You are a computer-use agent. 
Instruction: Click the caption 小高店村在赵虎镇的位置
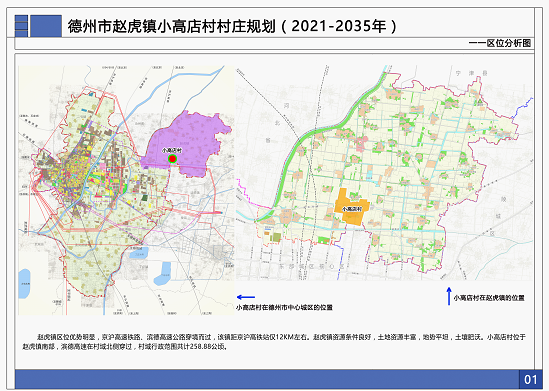click(489, 298)
